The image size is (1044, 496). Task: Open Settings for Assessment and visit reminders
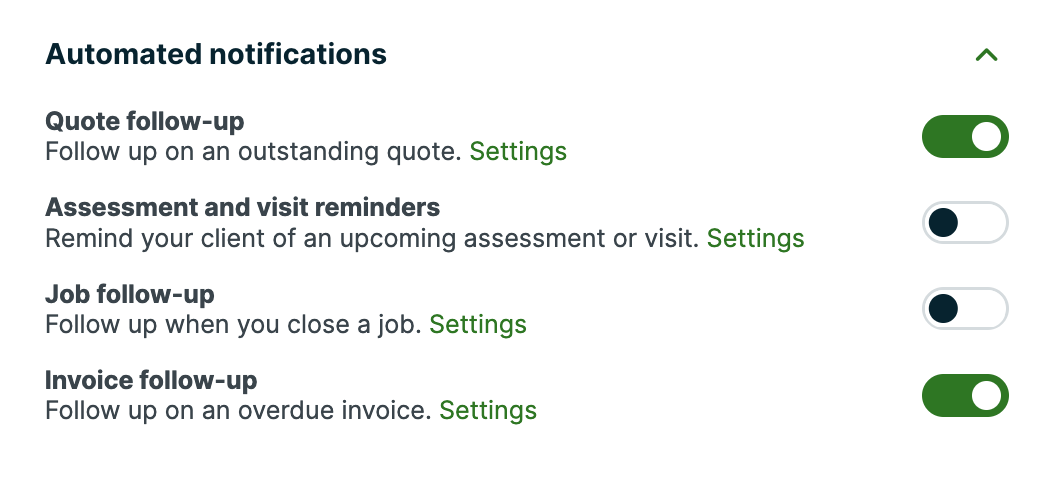pyautogui.click(x=755, y=238)
